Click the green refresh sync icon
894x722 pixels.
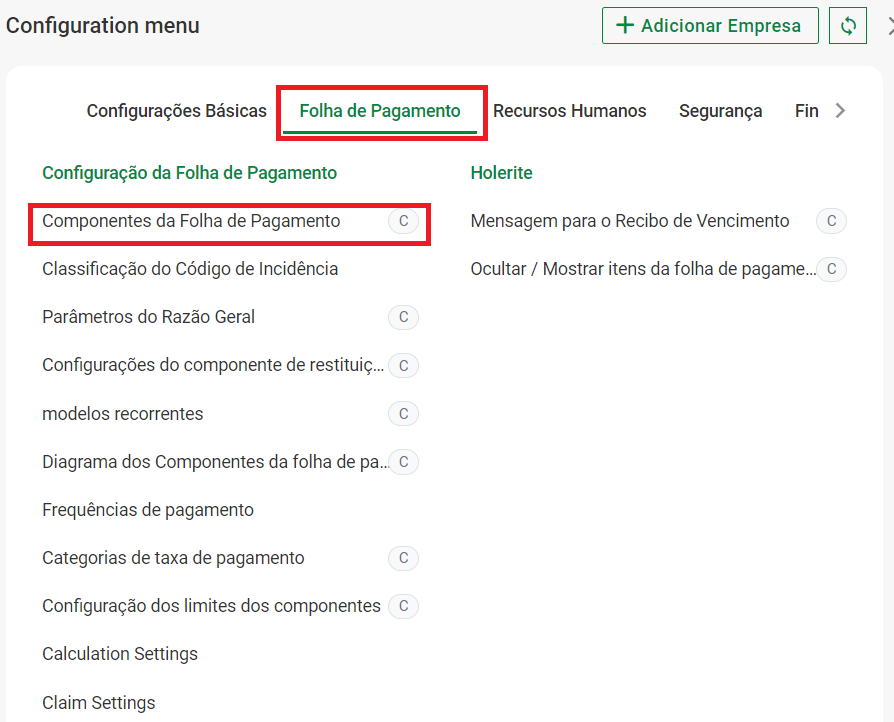coord(848,26)
